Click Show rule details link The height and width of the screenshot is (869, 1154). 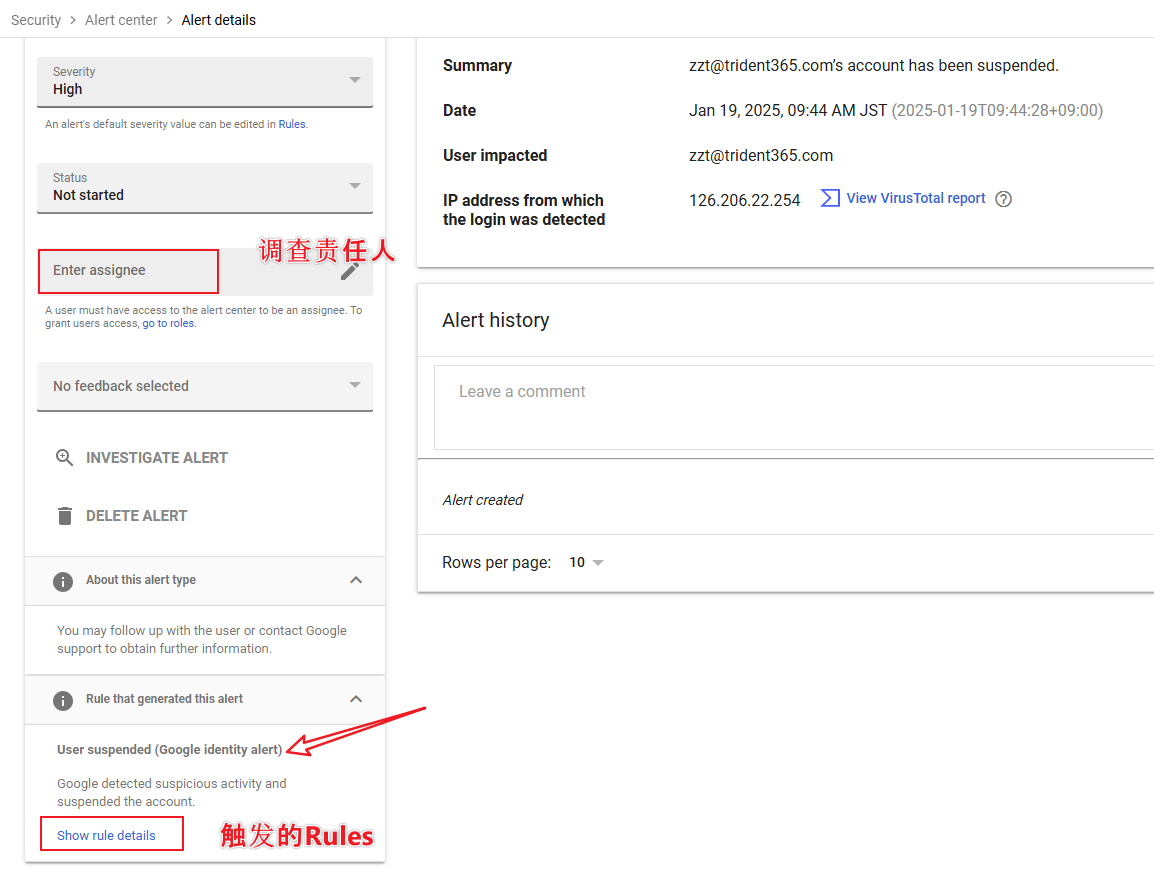106,835
